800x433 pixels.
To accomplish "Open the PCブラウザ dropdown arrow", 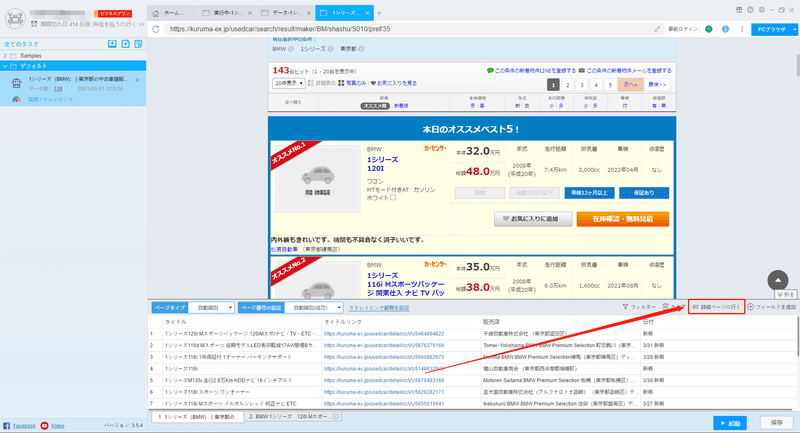I will (794, 30).
